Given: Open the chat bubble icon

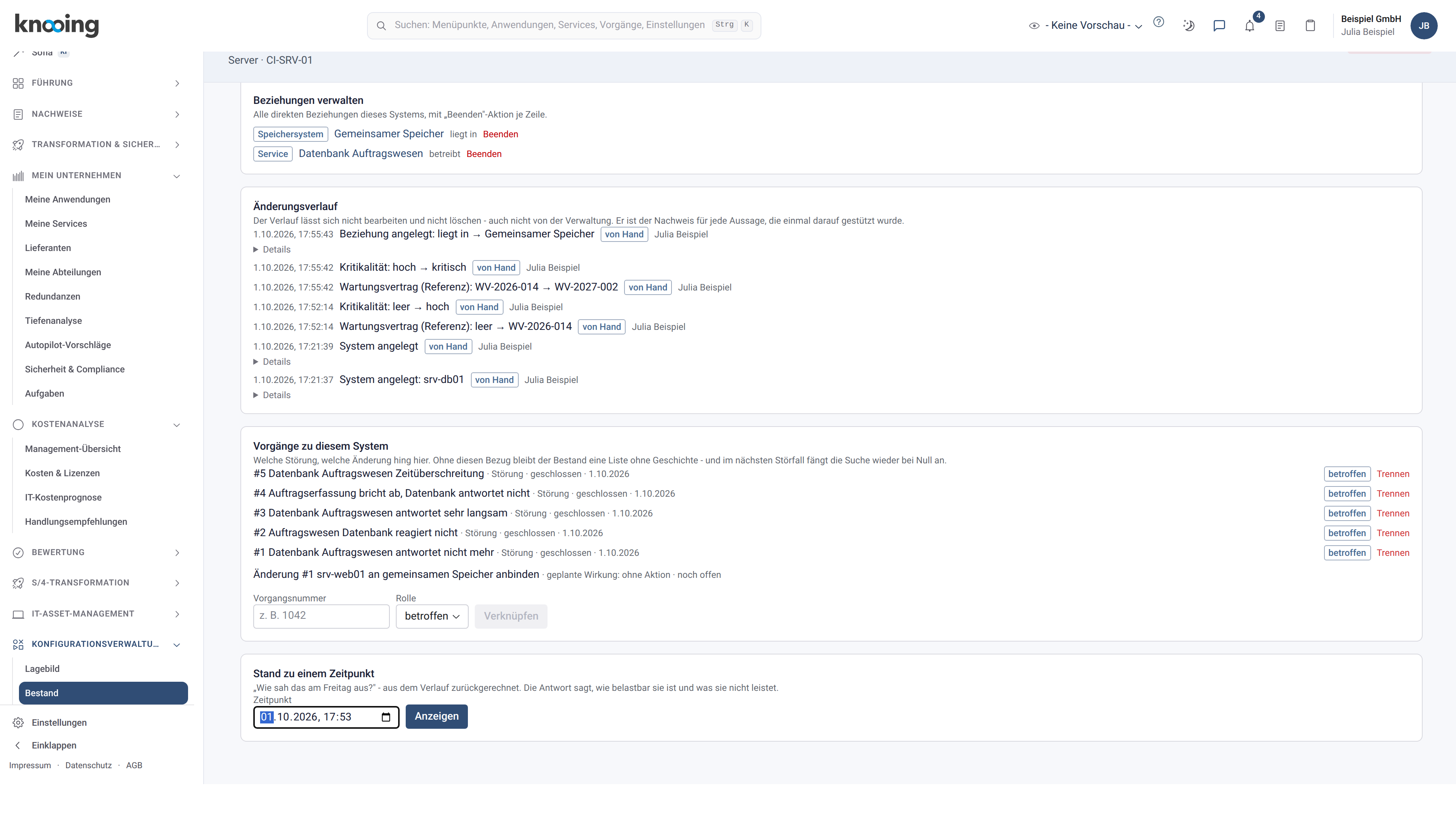Looking at the screenshot, I should pyautogui.click(x=1219, y=25).
